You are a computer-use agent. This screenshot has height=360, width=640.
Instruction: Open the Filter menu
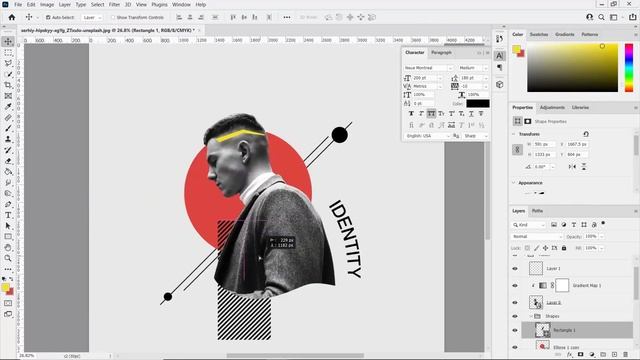point(114,4)
